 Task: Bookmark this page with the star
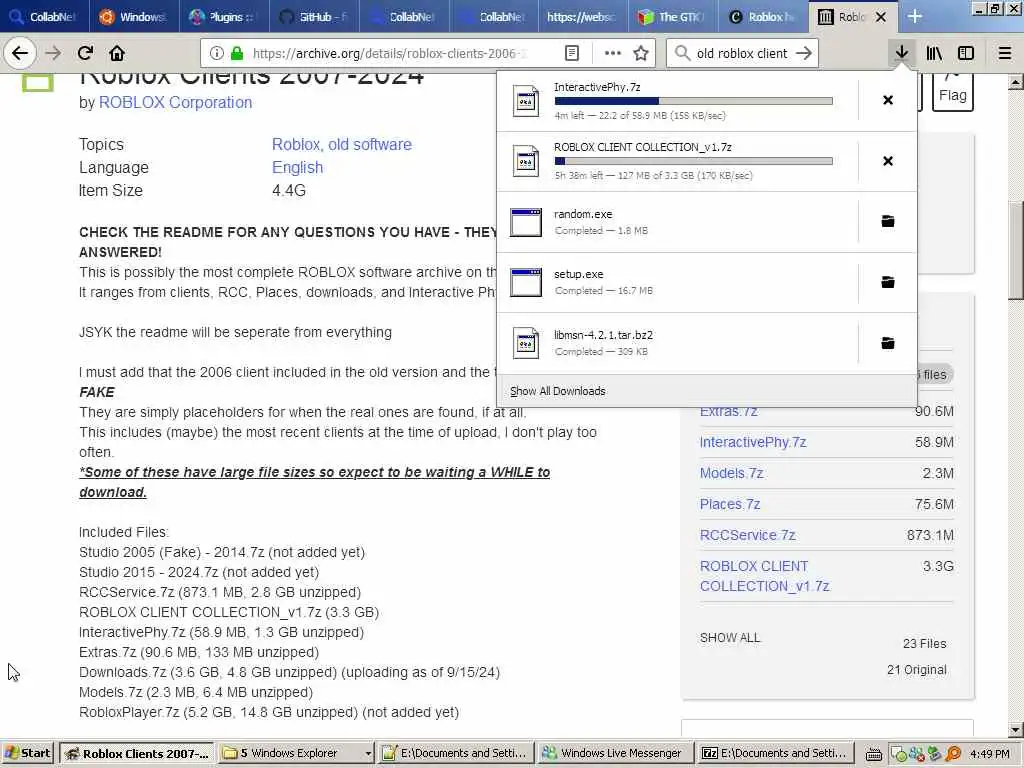point(641,54)
